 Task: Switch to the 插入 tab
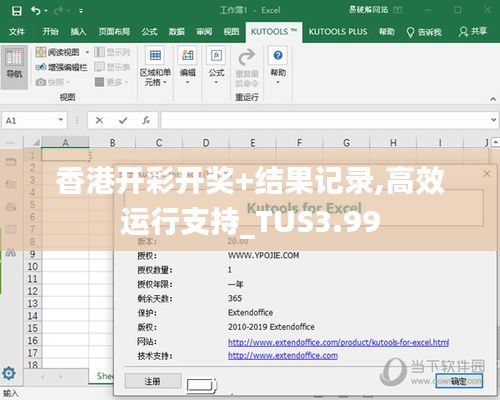(78, 32)
